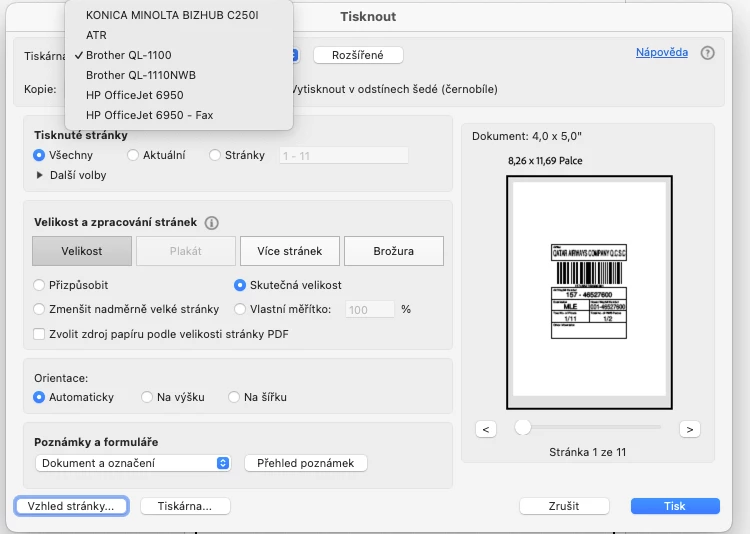Expand the Další volby disclosure triangle
Image resolution: width=750 pixels, height=534 pixels.
point(40,175)
